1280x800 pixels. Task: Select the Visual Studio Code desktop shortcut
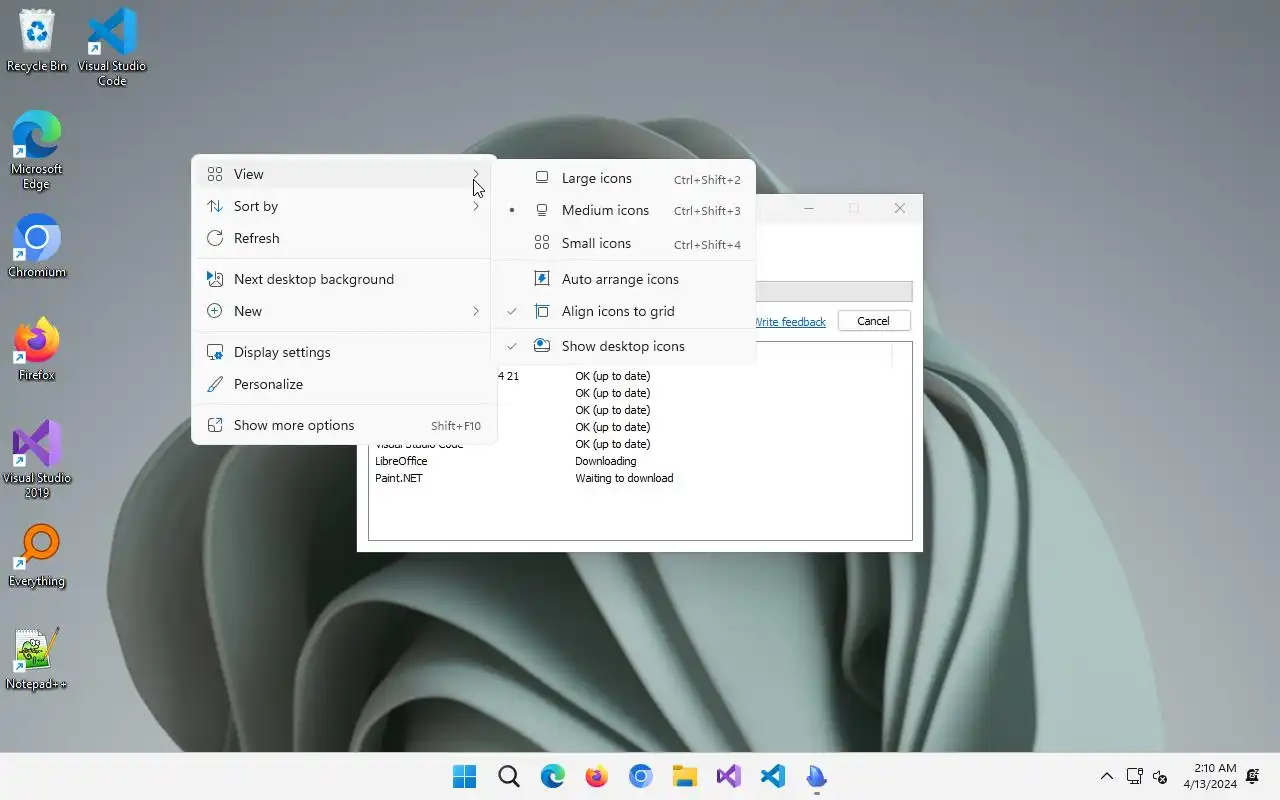(112, 46)
